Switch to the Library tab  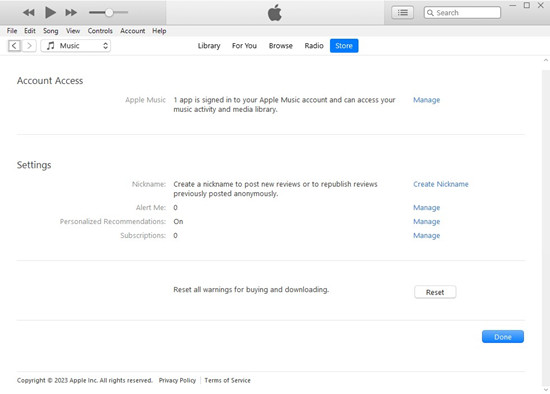pyautogui.click(x=209, y=46)
